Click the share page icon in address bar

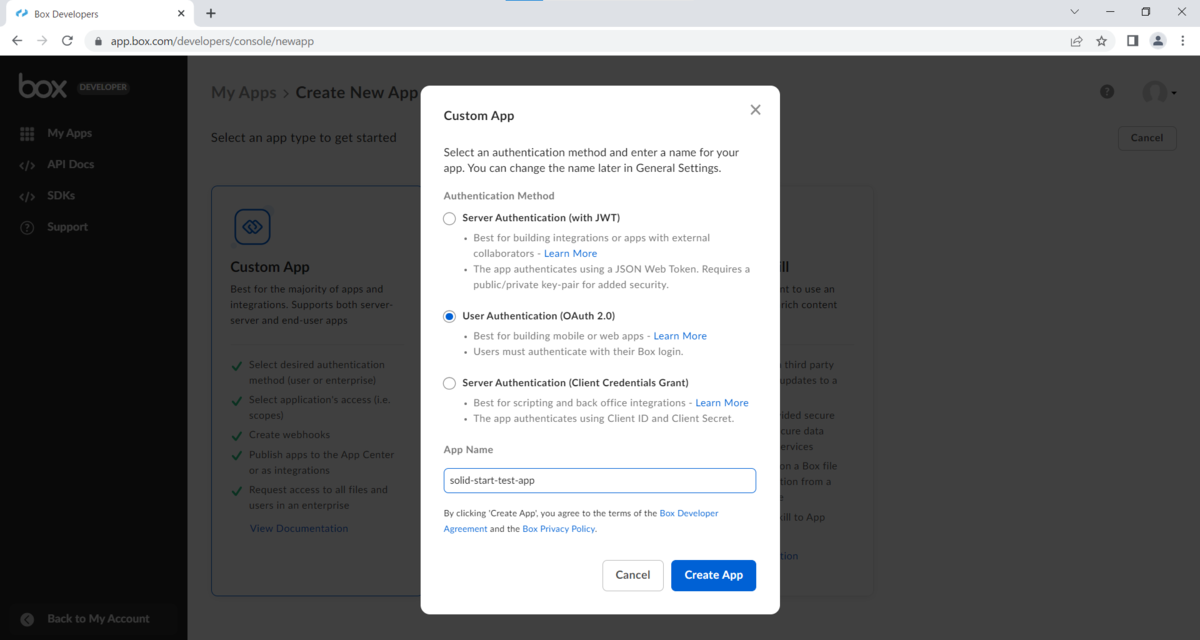pyautogui.click(x=1076, y=41)
